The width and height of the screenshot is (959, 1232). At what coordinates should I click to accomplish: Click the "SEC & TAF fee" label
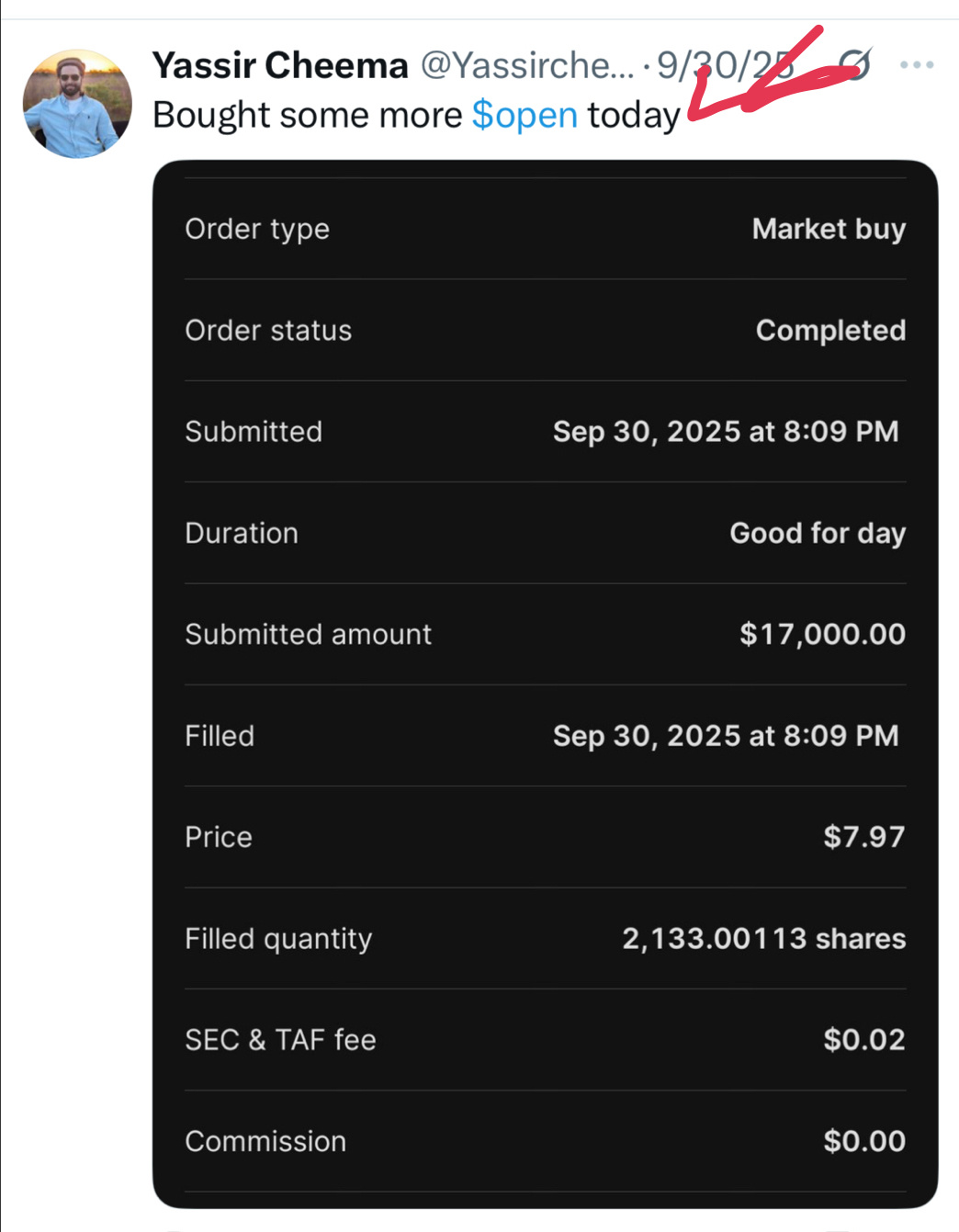coord(280,1040)
